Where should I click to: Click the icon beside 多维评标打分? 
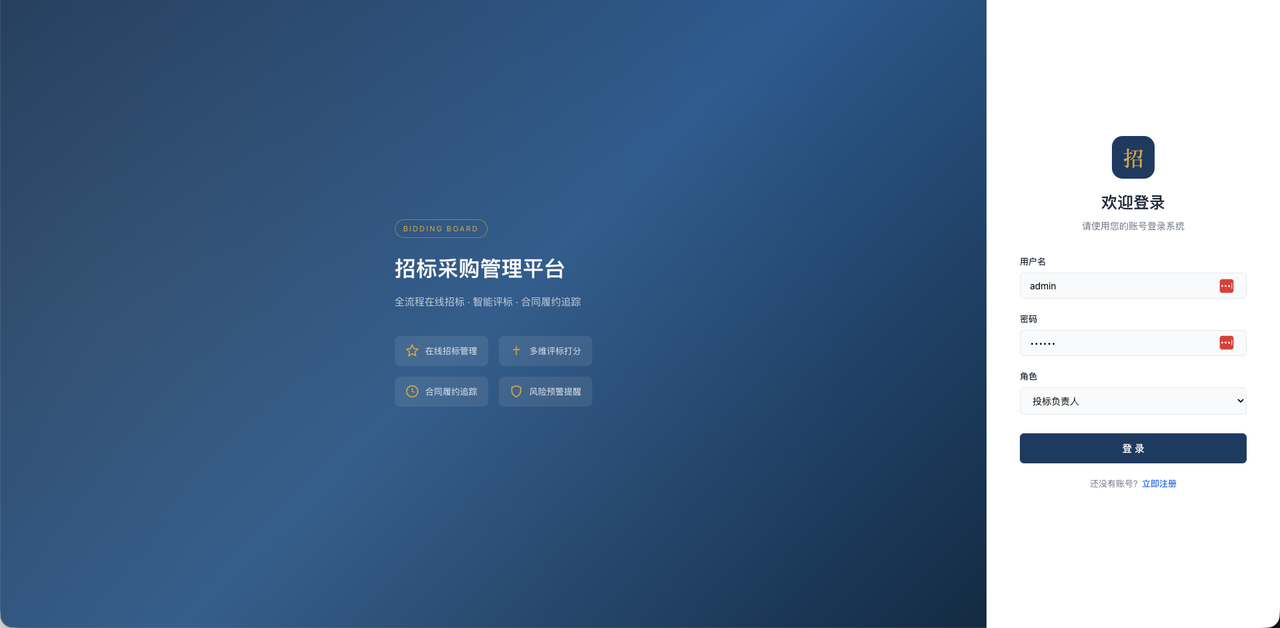click(x=516, y=351)
